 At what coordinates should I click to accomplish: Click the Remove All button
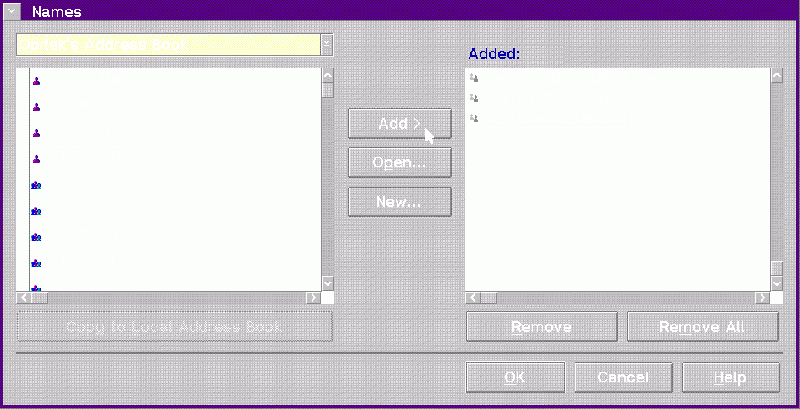tap(703, 326)
